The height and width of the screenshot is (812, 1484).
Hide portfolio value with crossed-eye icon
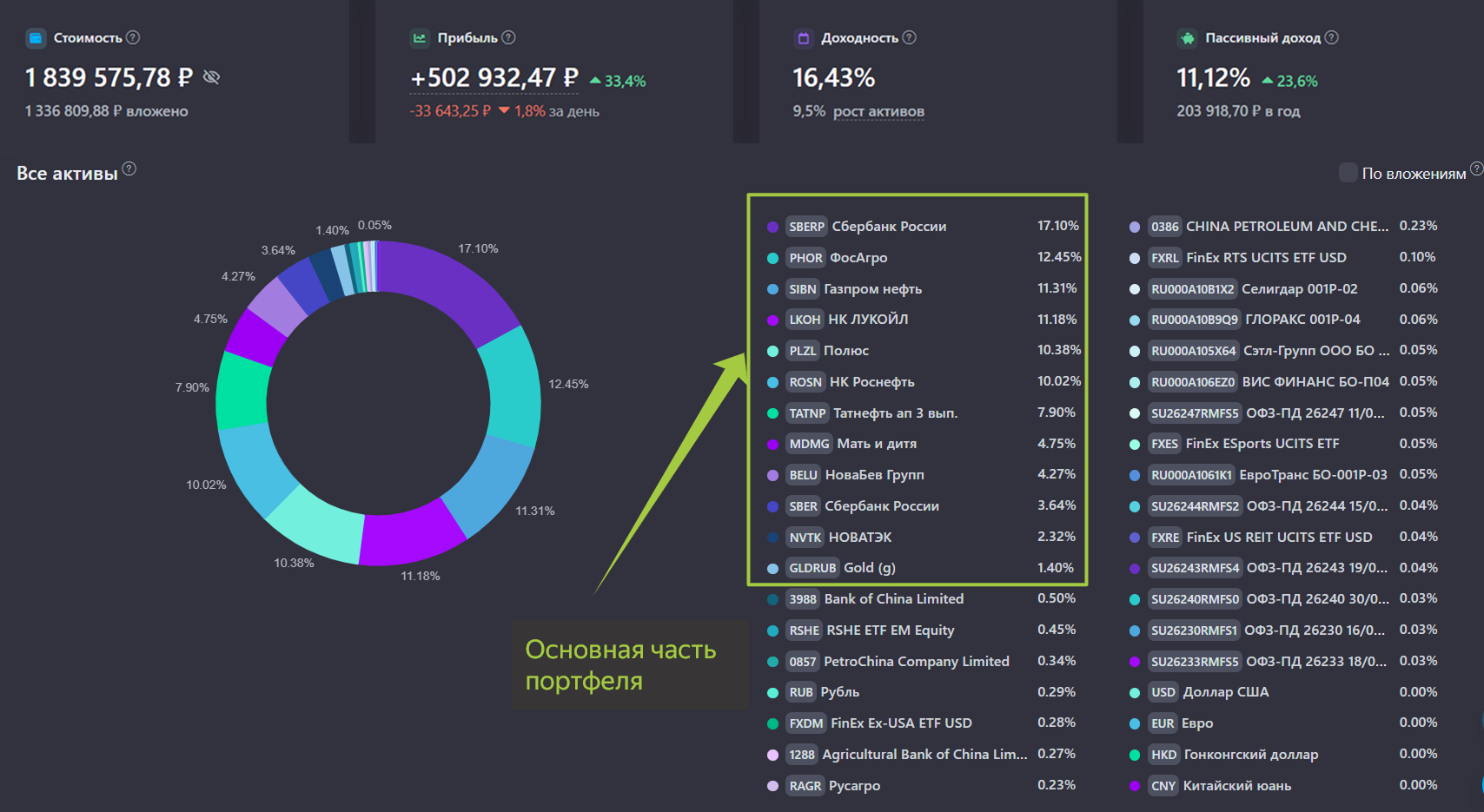click(211, 77)
